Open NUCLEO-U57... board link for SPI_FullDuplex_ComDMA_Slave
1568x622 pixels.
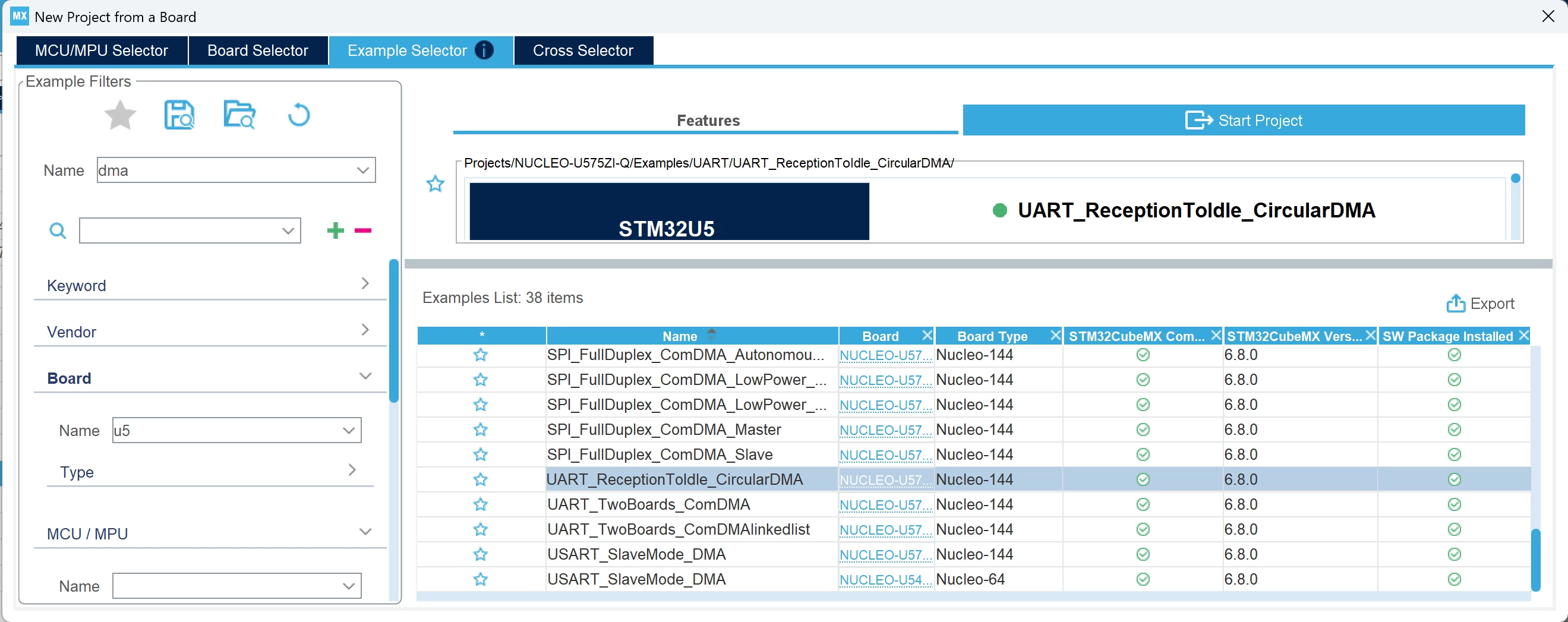885,455
